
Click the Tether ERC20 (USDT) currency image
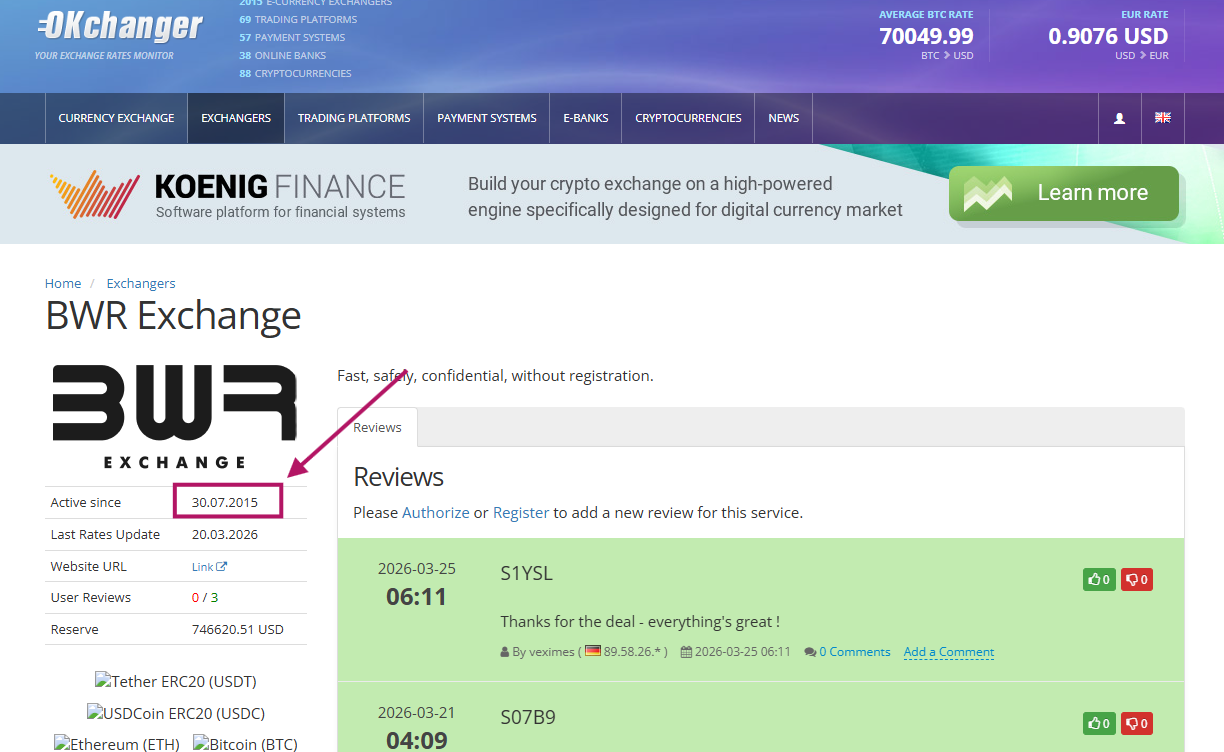[176, 681]
